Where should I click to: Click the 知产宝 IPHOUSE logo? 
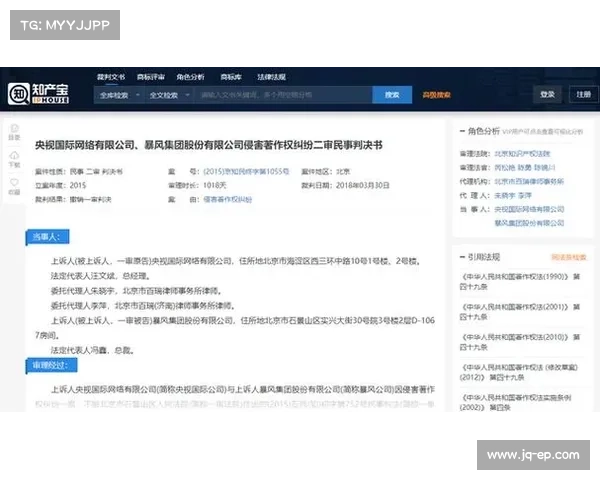tap(38, 93)
